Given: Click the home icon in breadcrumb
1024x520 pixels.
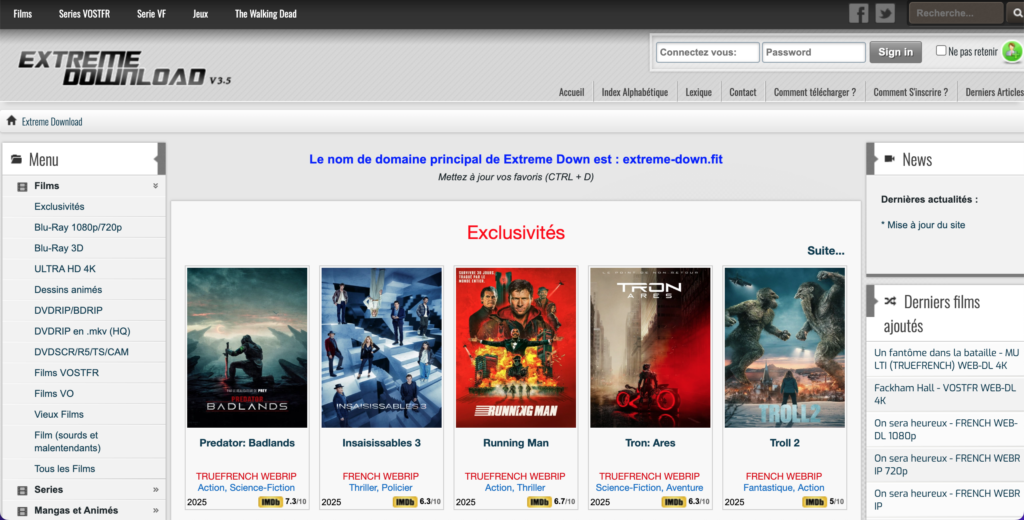Looking at the screenshot, I should tap(11, 121).
